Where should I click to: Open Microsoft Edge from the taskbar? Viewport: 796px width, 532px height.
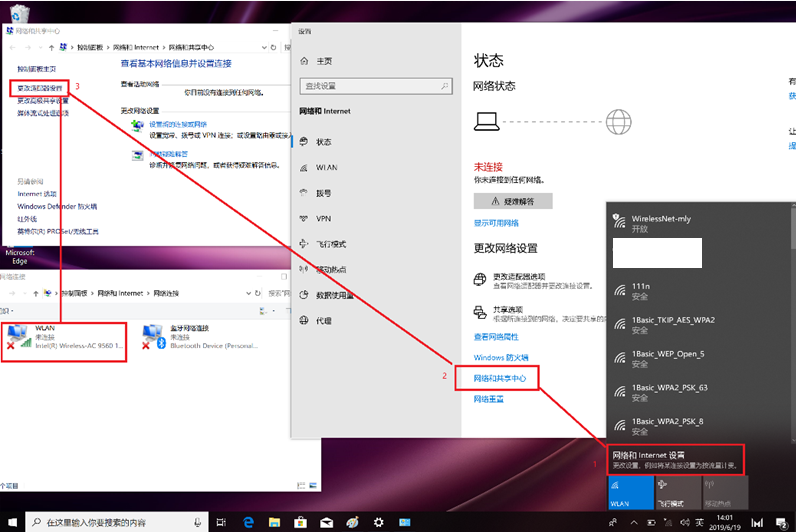pos(251,521)
